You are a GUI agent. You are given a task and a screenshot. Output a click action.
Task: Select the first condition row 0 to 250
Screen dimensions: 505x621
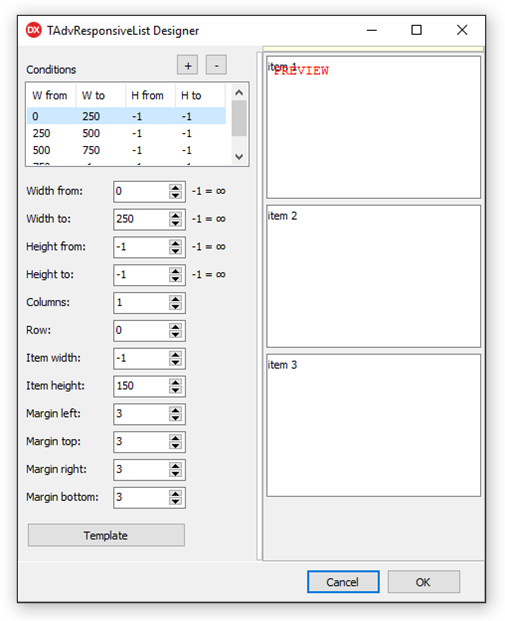coord(126,116)
